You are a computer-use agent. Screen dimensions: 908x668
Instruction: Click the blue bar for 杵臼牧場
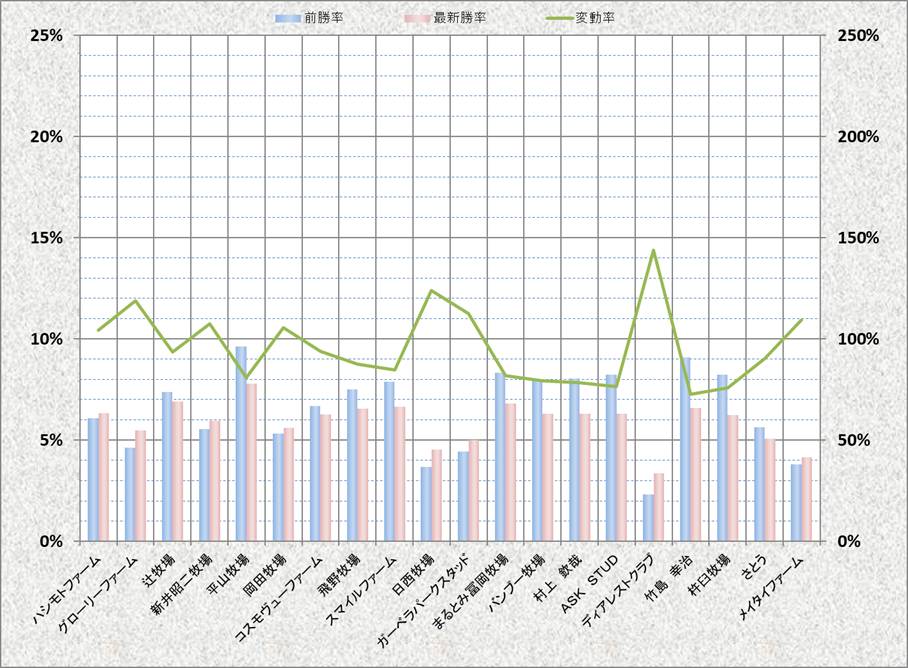[x=722, y=457]
